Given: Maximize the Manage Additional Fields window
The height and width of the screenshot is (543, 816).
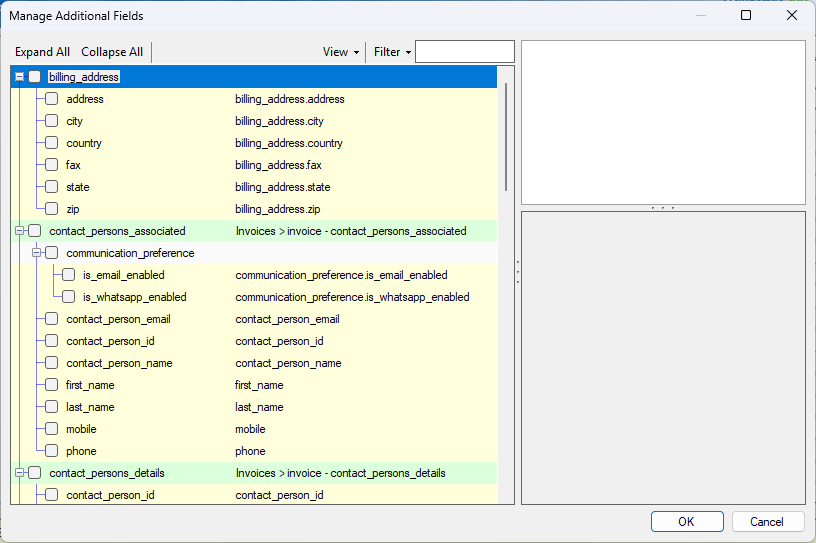Looking at the screenshot, I should 746,15.
